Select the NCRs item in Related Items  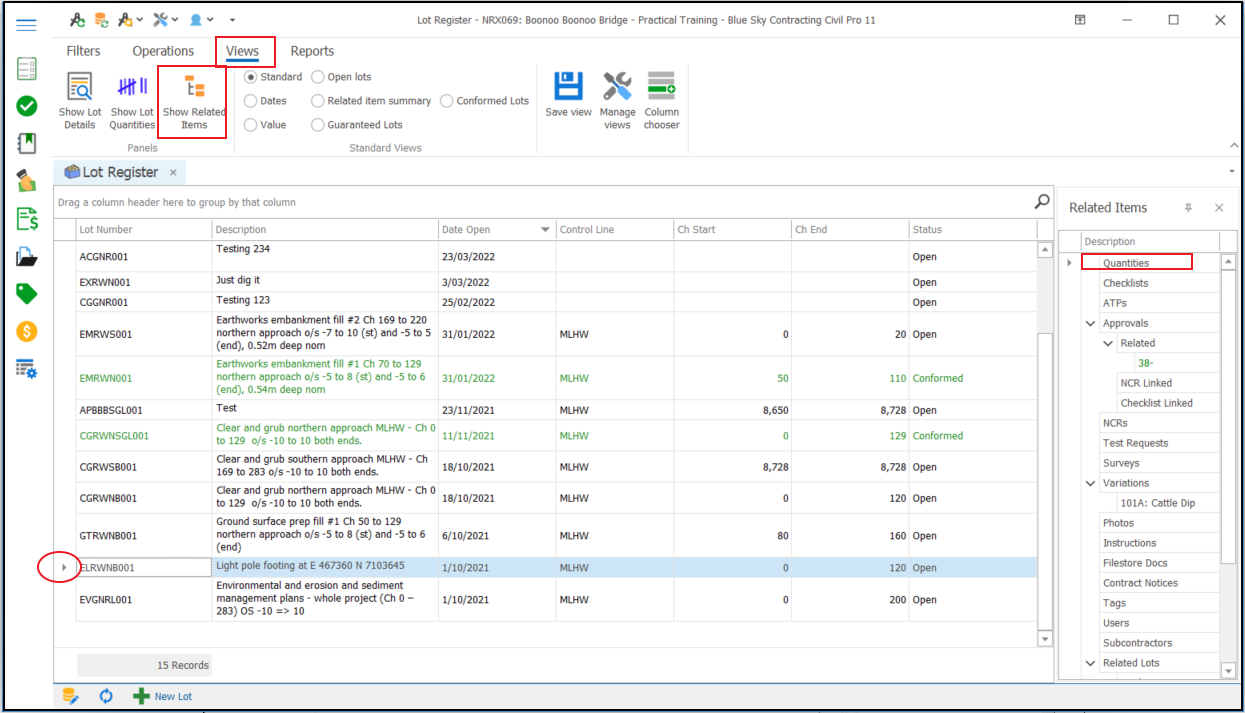[x=1115, y=423]
